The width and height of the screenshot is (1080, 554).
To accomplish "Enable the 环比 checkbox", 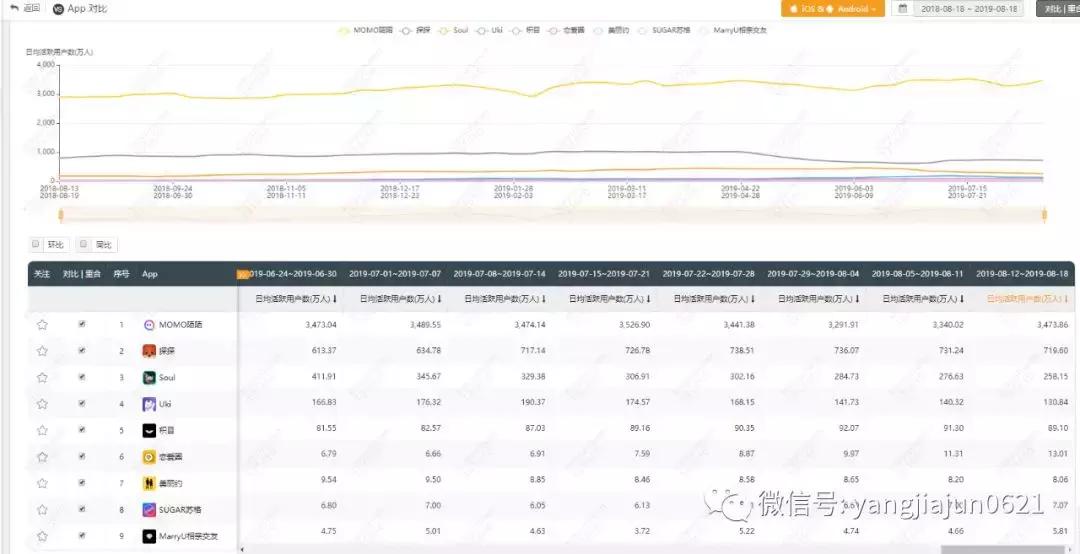I will click(x=36, y=243).
